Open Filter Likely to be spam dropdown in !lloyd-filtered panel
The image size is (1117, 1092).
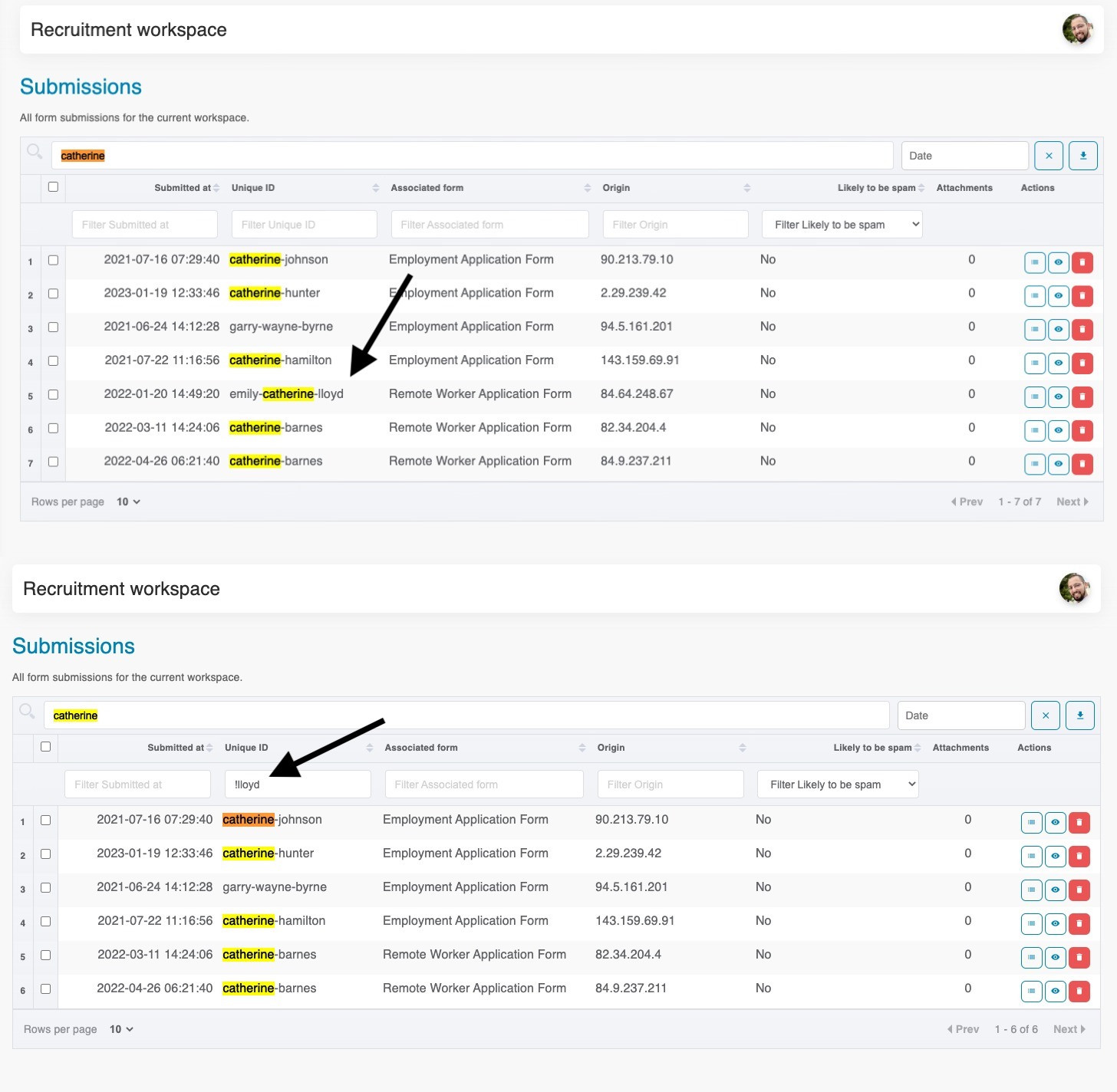click(838, 784)
